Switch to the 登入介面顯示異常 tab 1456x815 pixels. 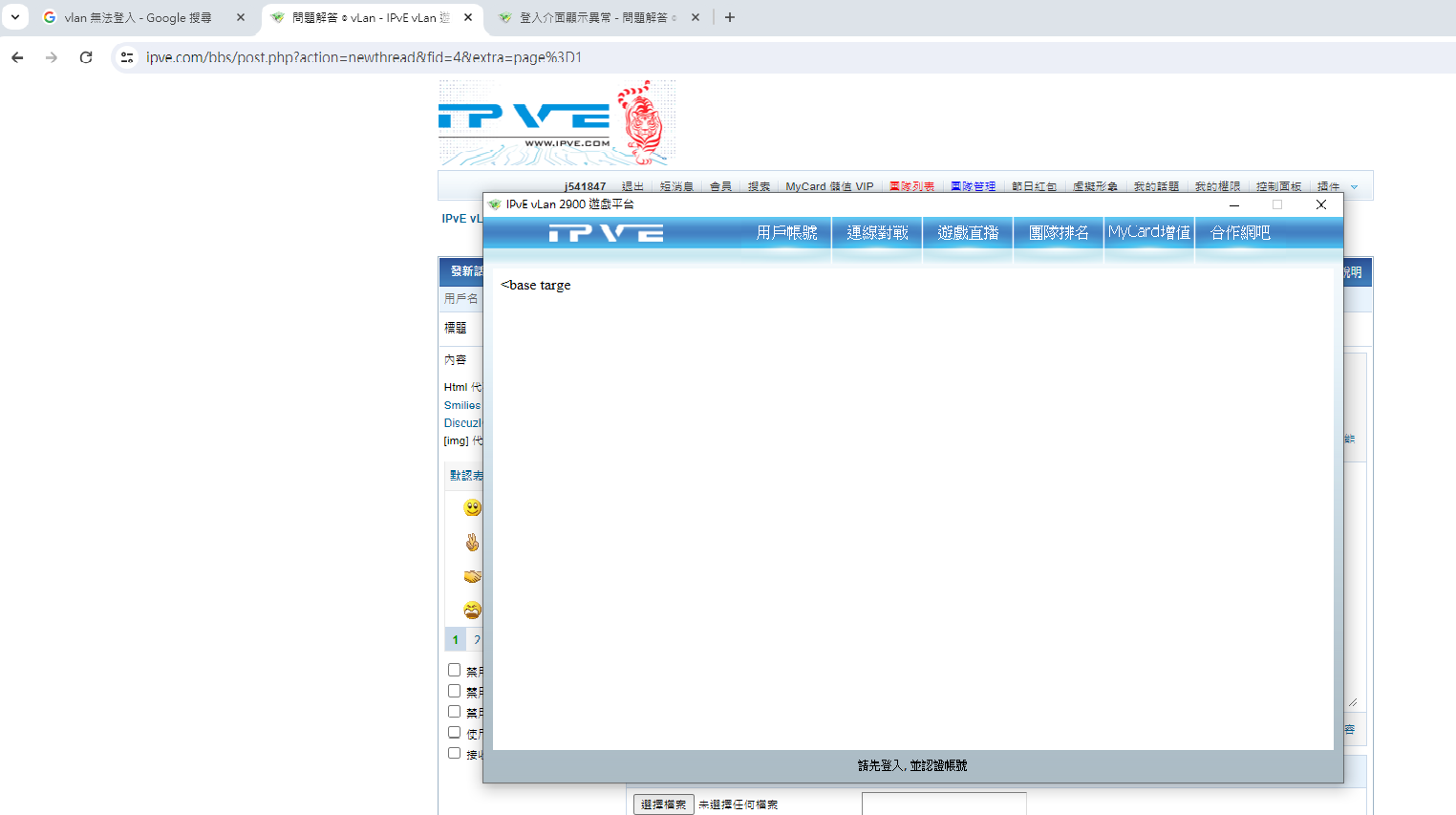(597, 17)
